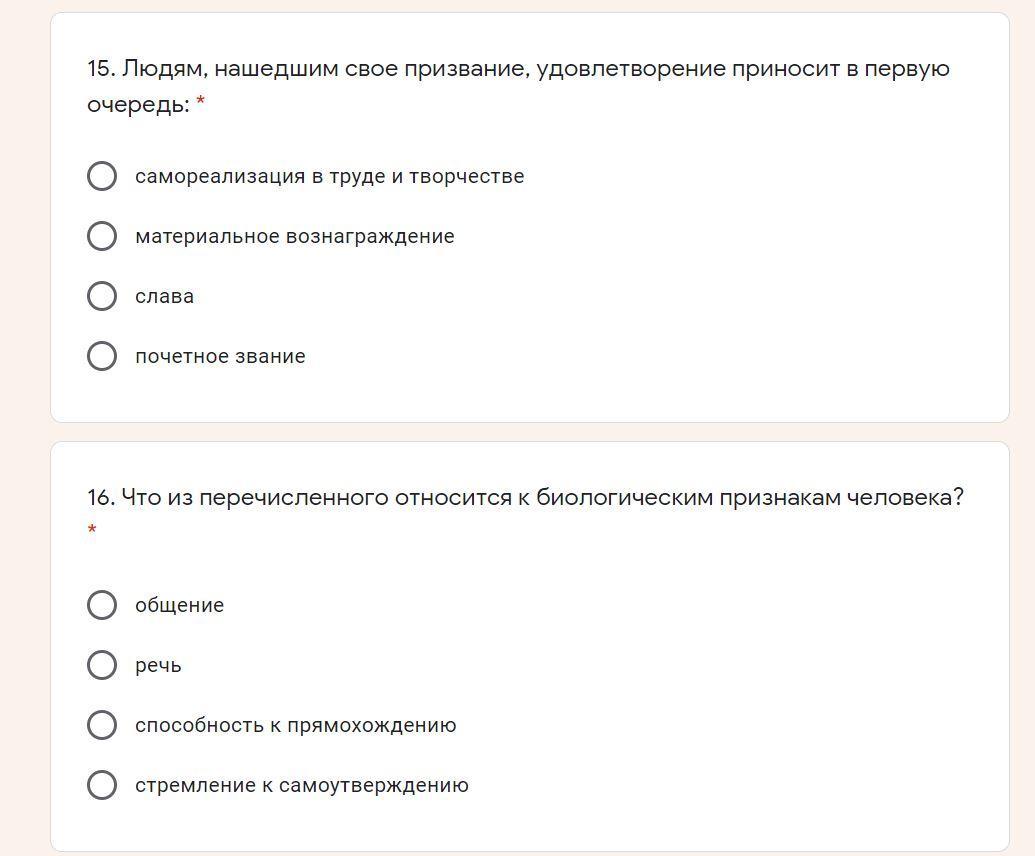The height and width of the screenshot is (856, 1035).
Task: Click the "слава" answer label
Action: 164,296
